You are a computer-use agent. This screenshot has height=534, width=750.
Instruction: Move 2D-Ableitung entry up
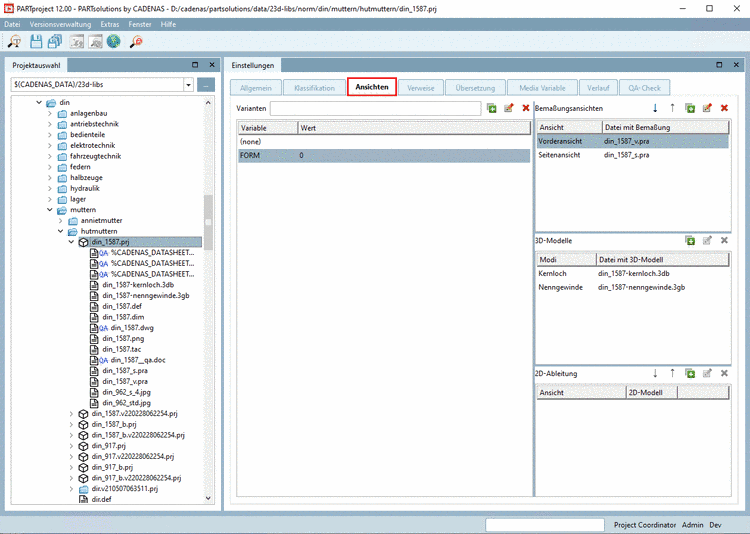[x=673, y=373]
